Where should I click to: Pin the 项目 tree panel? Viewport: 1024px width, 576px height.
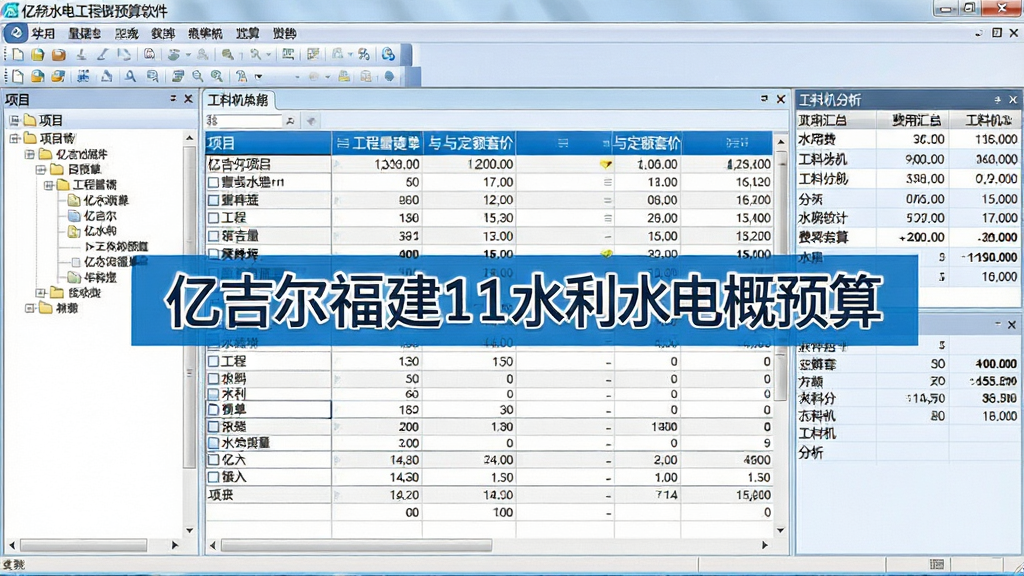[173, 99]
